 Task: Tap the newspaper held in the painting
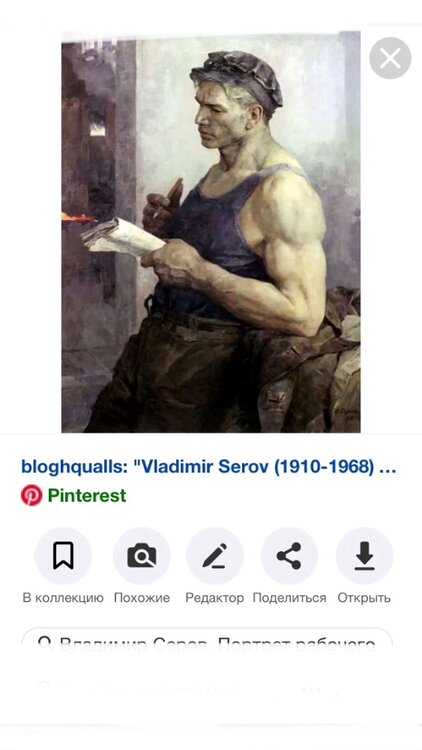point(122,237)
